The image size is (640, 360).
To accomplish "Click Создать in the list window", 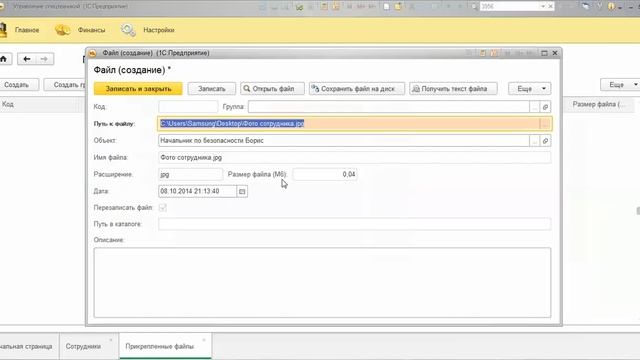I will pyautogui.click(x=17, y=85).
